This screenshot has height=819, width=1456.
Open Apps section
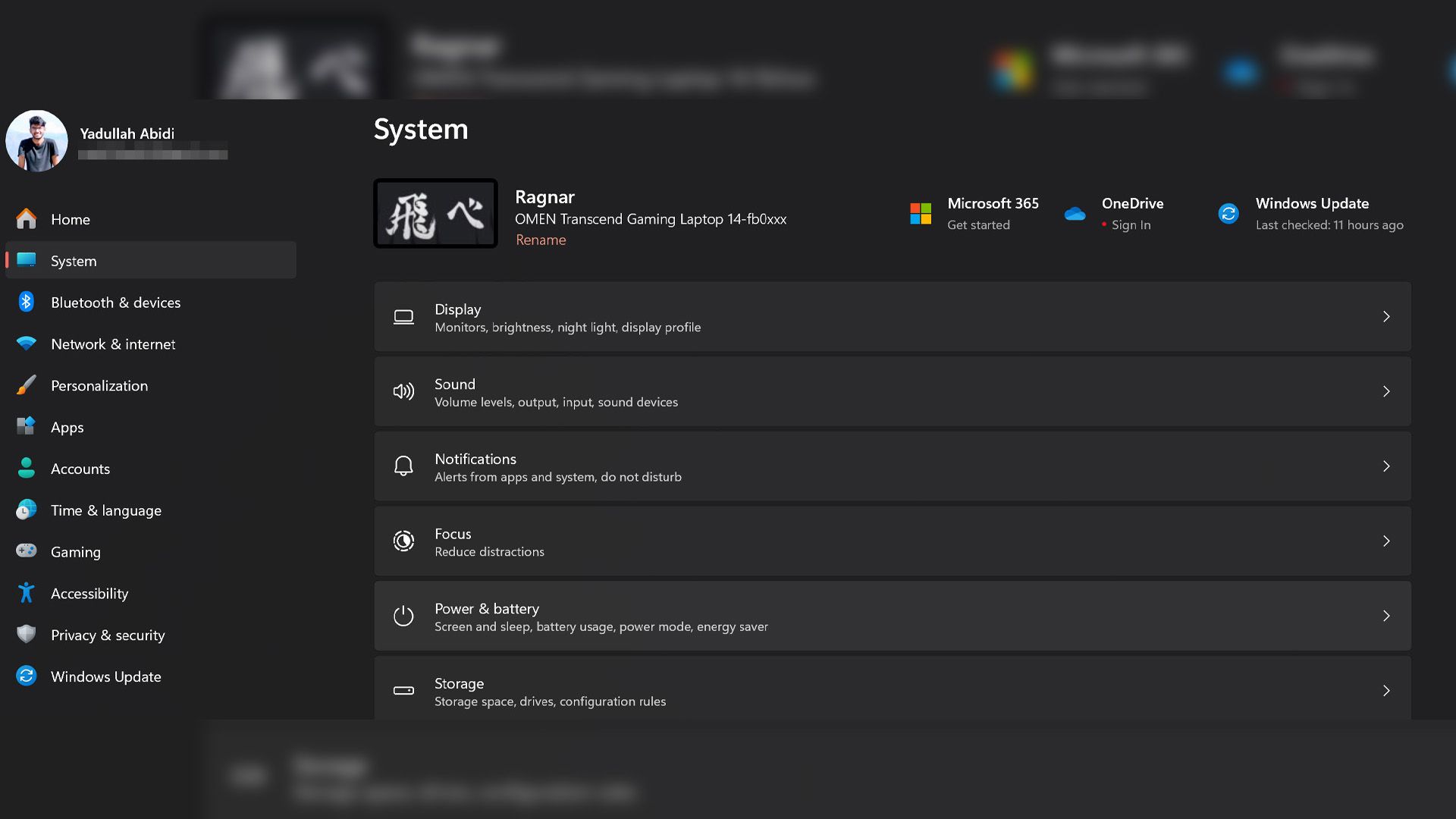point(151,427)
